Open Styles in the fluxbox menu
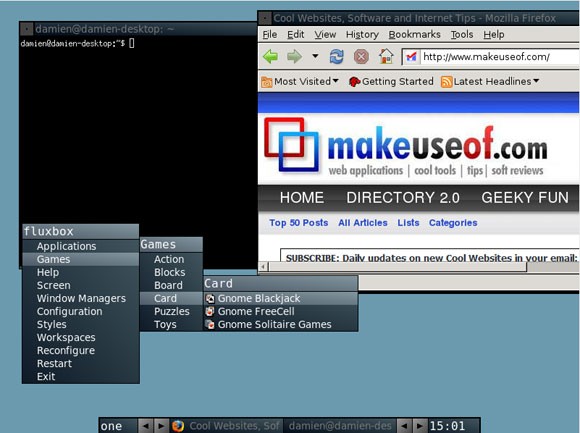Screen dimensions: 580x433 (x=80, y=324)
